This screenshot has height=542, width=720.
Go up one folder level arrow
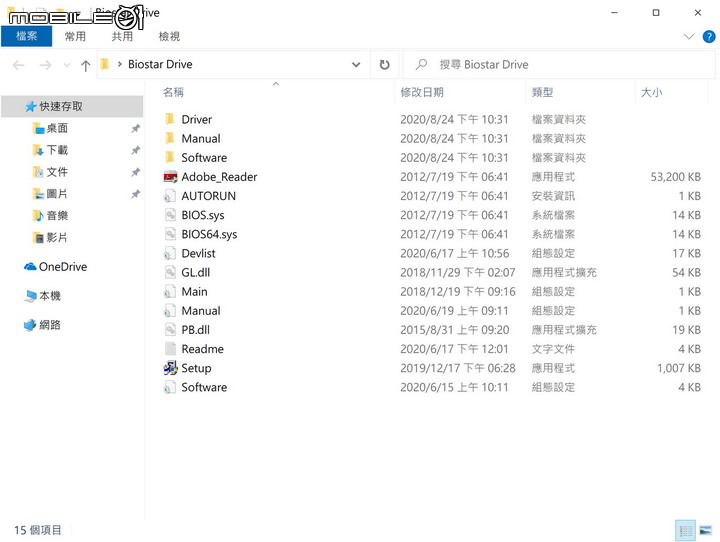coord(85,65)
